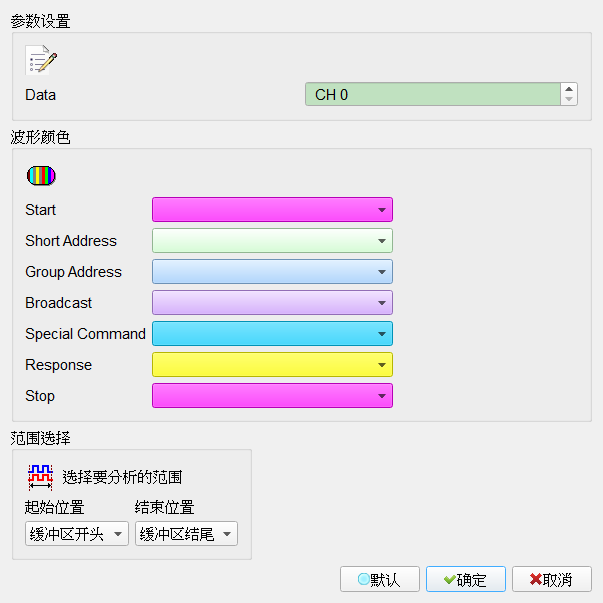Open the Stop color dropdown
Viewport: 603px width, 603px height.
[x=272, y=395]
